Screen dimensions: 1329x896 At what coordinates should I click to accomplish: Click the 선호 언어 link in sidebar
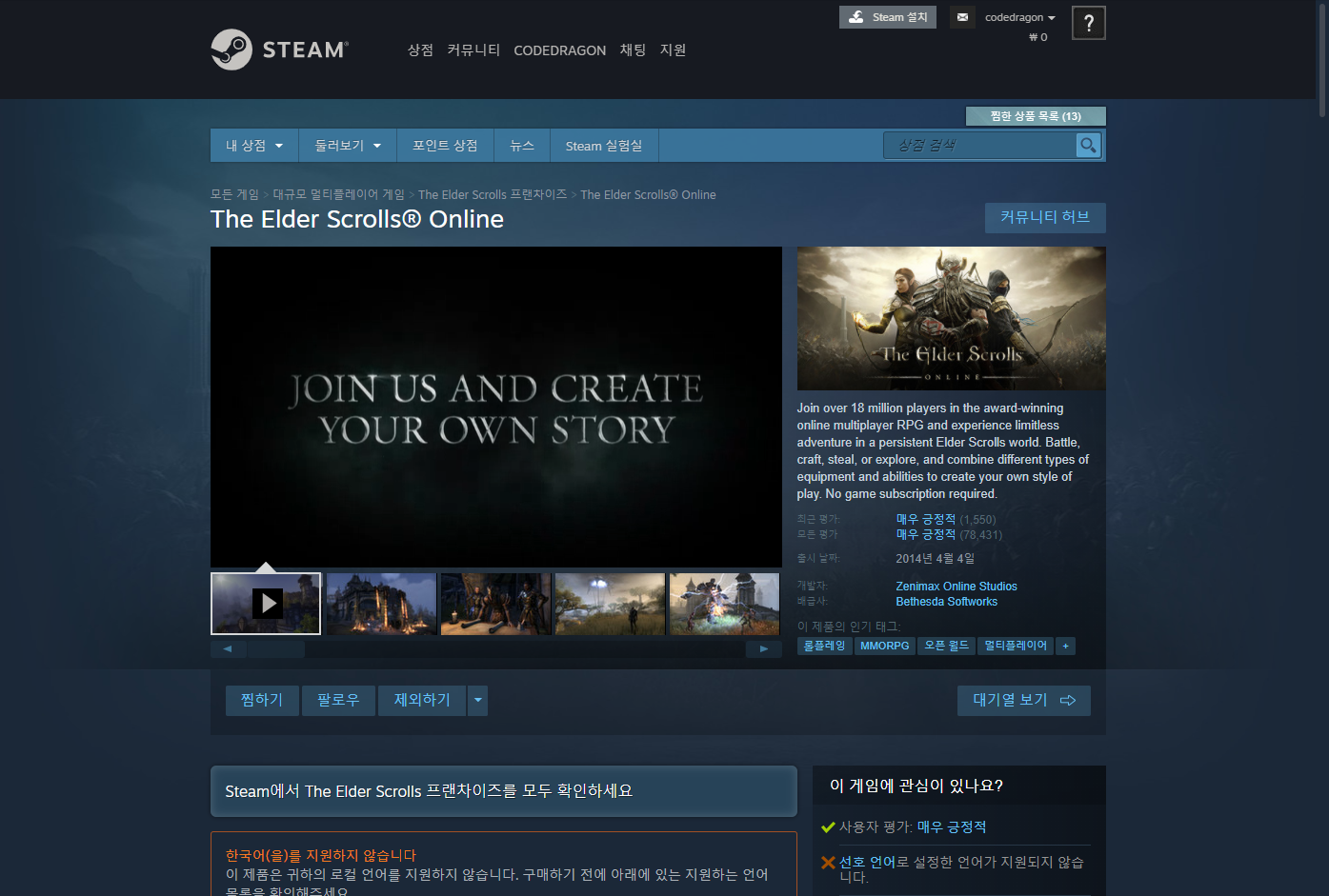pos(867,862)
